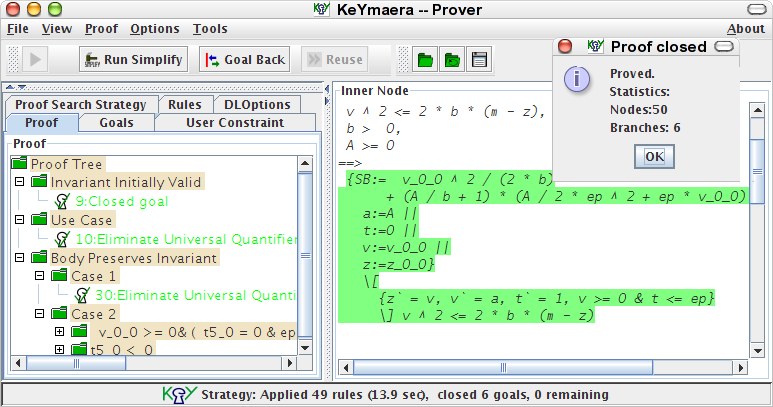
Task: Open the Tools menu
Action: [210, 29]
